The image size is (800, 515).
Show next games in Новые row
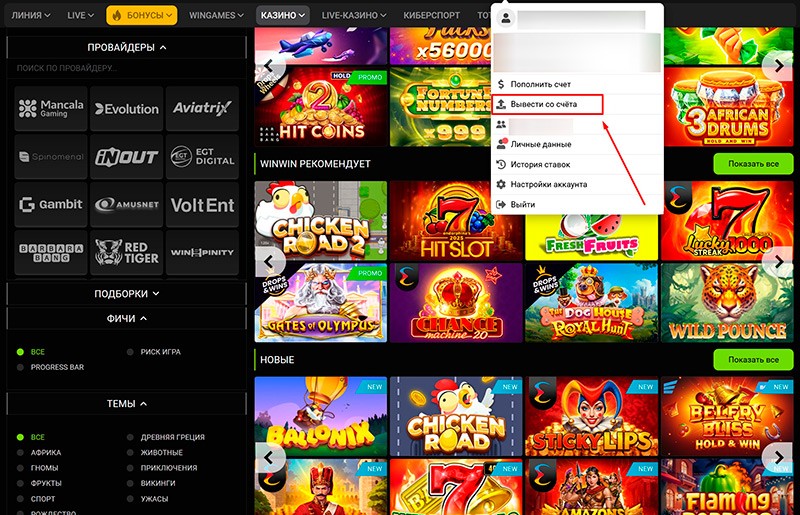point(779,457)
